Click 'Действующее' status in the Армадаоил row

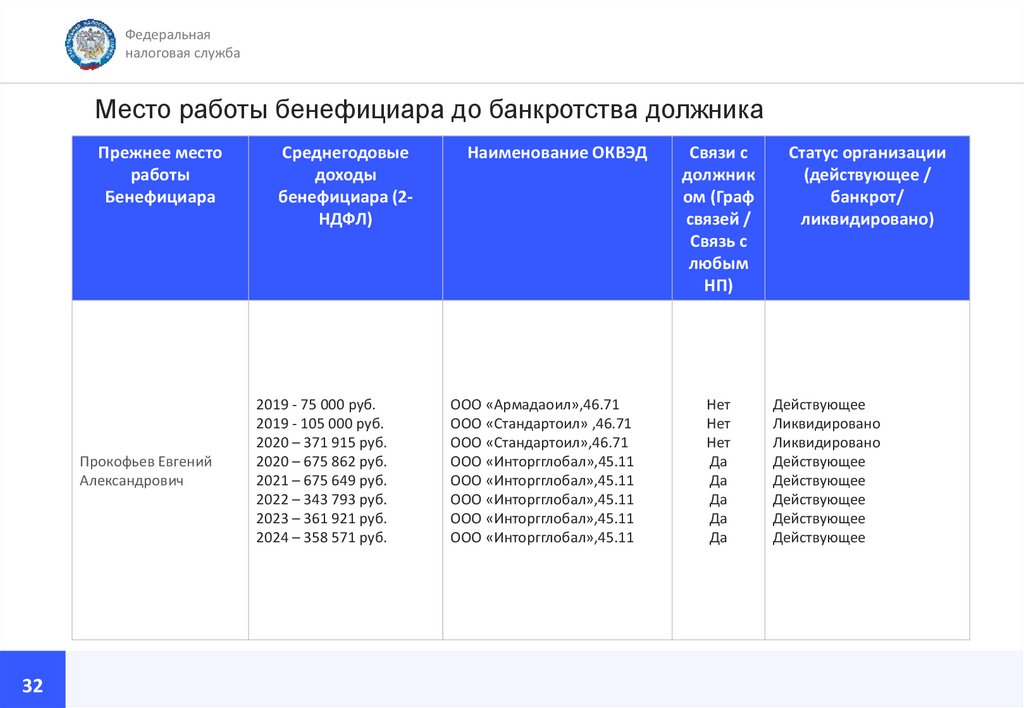coord(818,404)
